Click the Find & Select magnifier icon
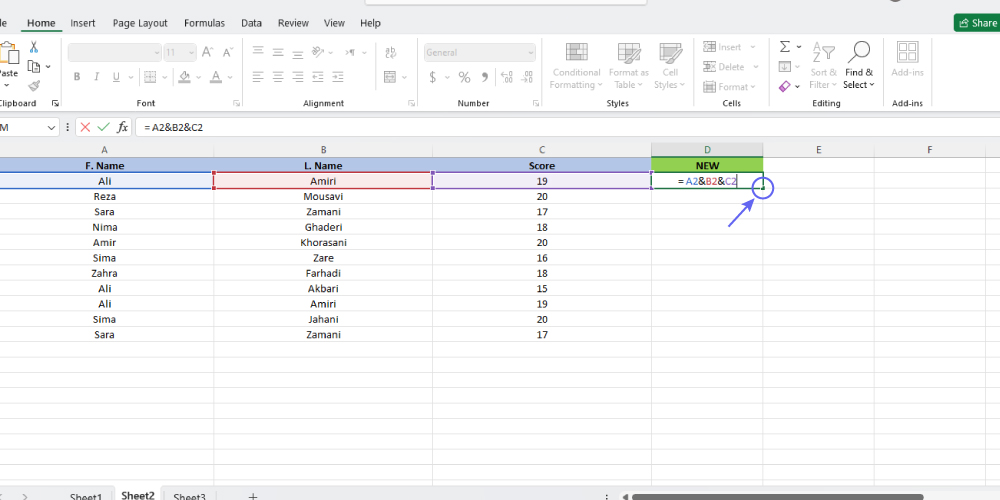This screenshot has height=500, width=1000. coord(858,52)
